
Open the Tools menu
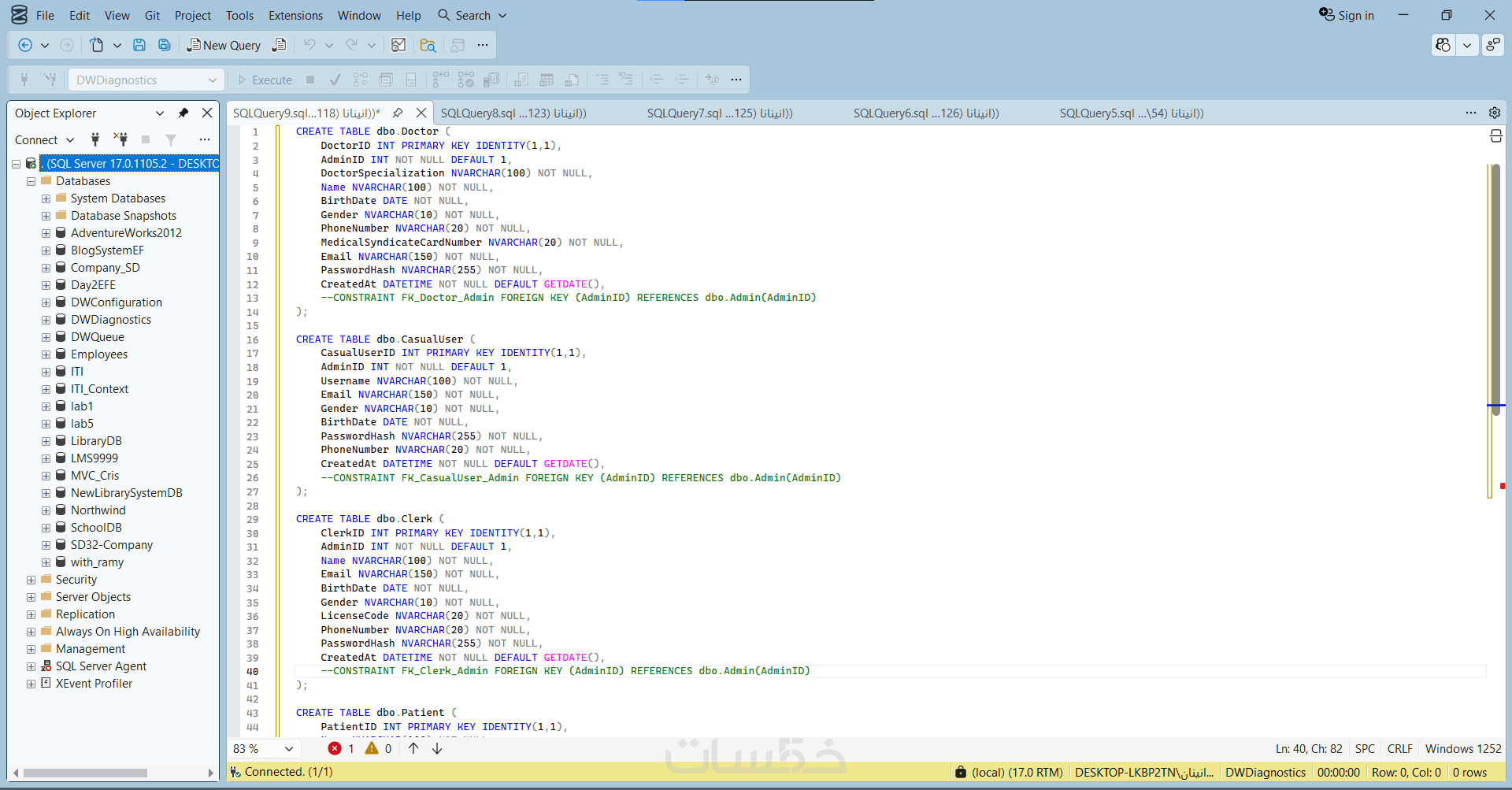click(x=239, y=15)
